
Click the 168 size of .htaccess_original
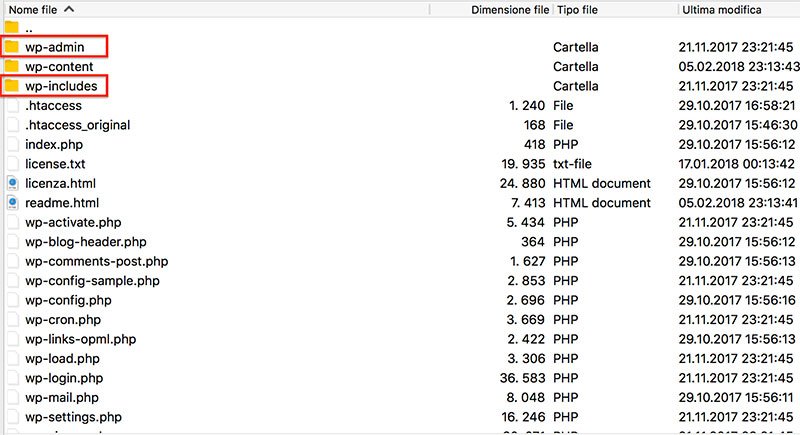534,125
